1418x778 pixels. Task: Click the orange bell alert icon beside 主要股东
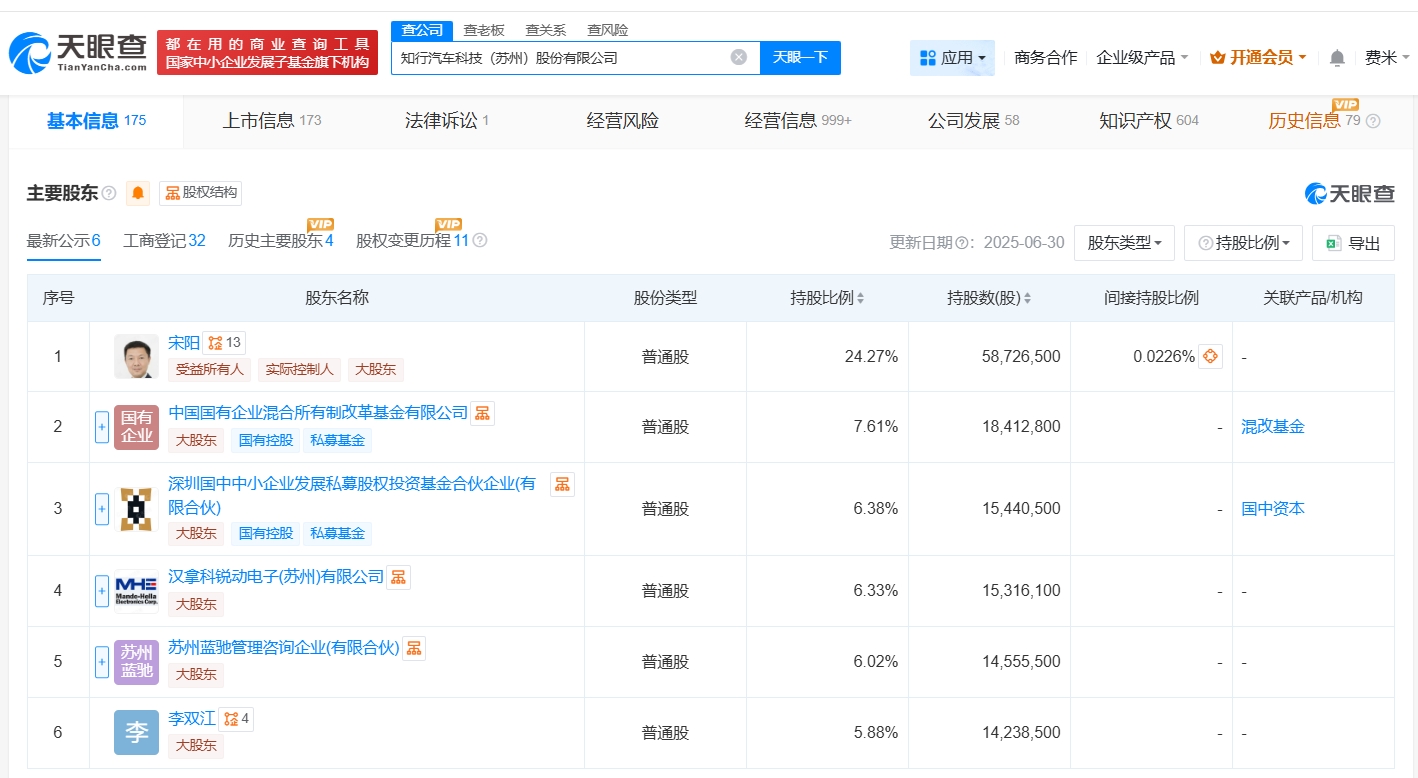(x=138, y=193)
